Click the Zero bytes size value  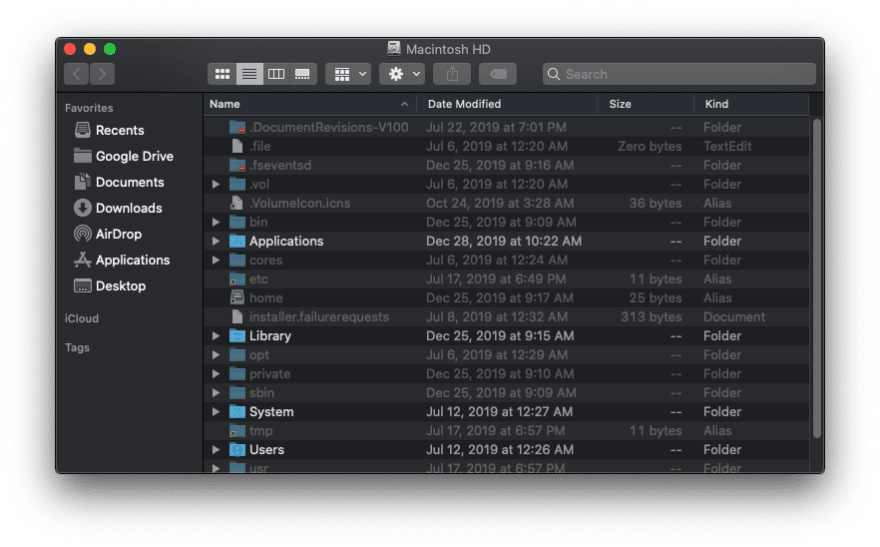[649, 146]
